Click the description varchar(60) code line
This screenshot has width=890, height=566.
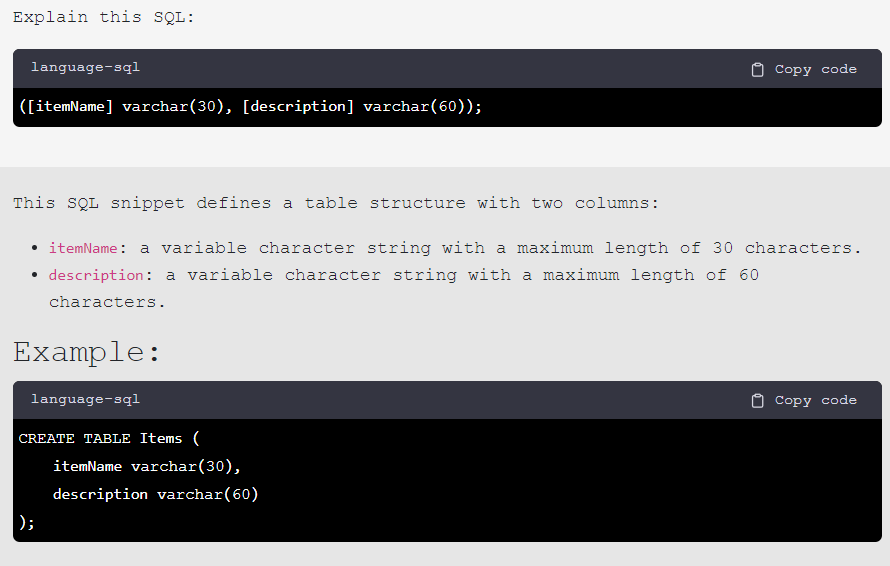(x=156, y=494)
